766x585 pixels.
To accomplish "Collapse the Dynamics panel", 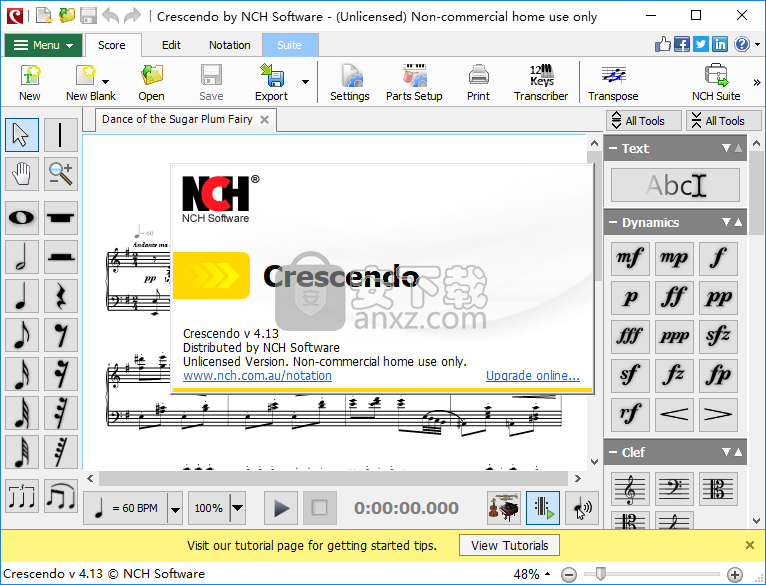I will coord(613,223).
